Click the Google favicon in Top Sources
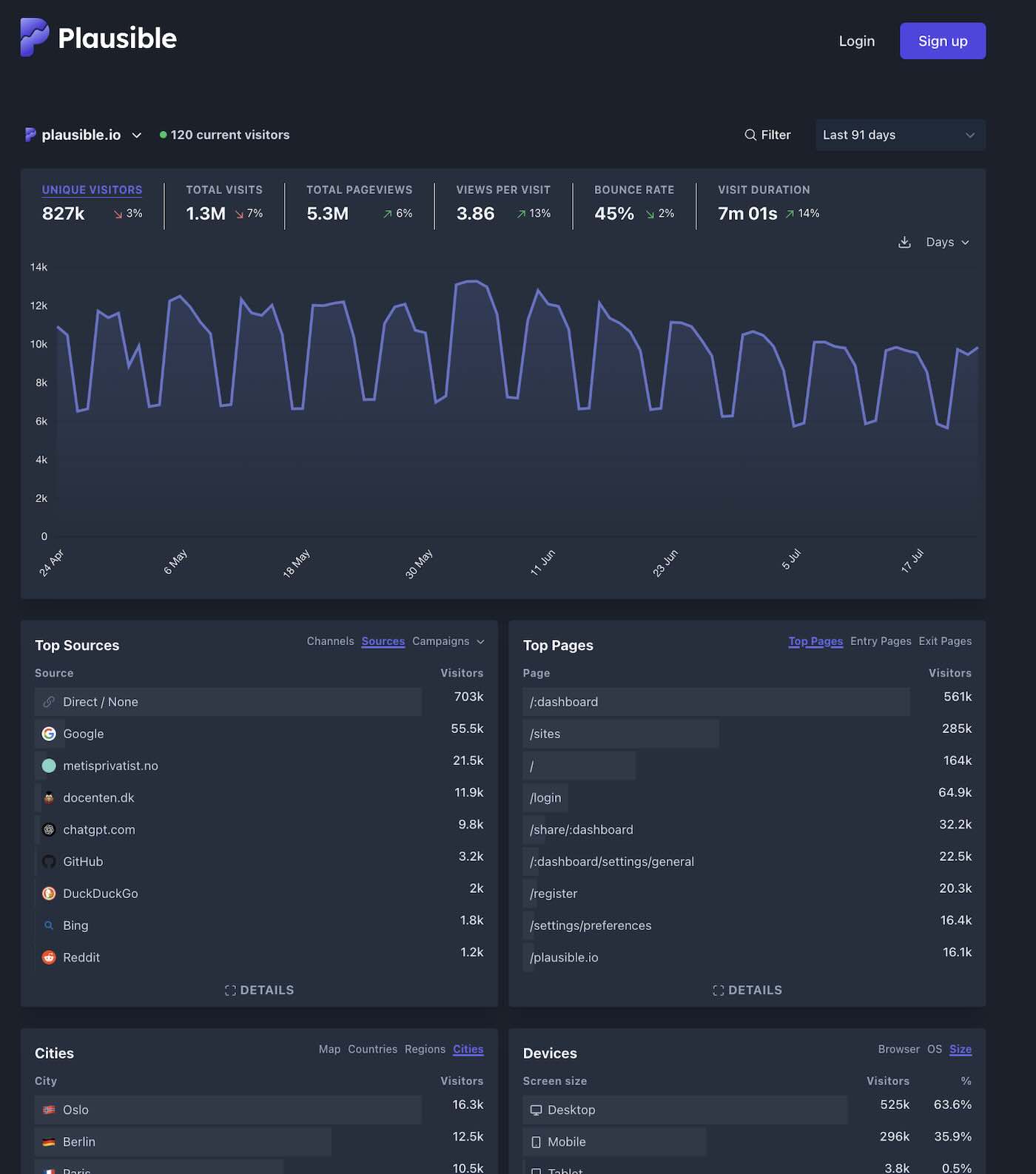1036x1174 pixels. 49,734
